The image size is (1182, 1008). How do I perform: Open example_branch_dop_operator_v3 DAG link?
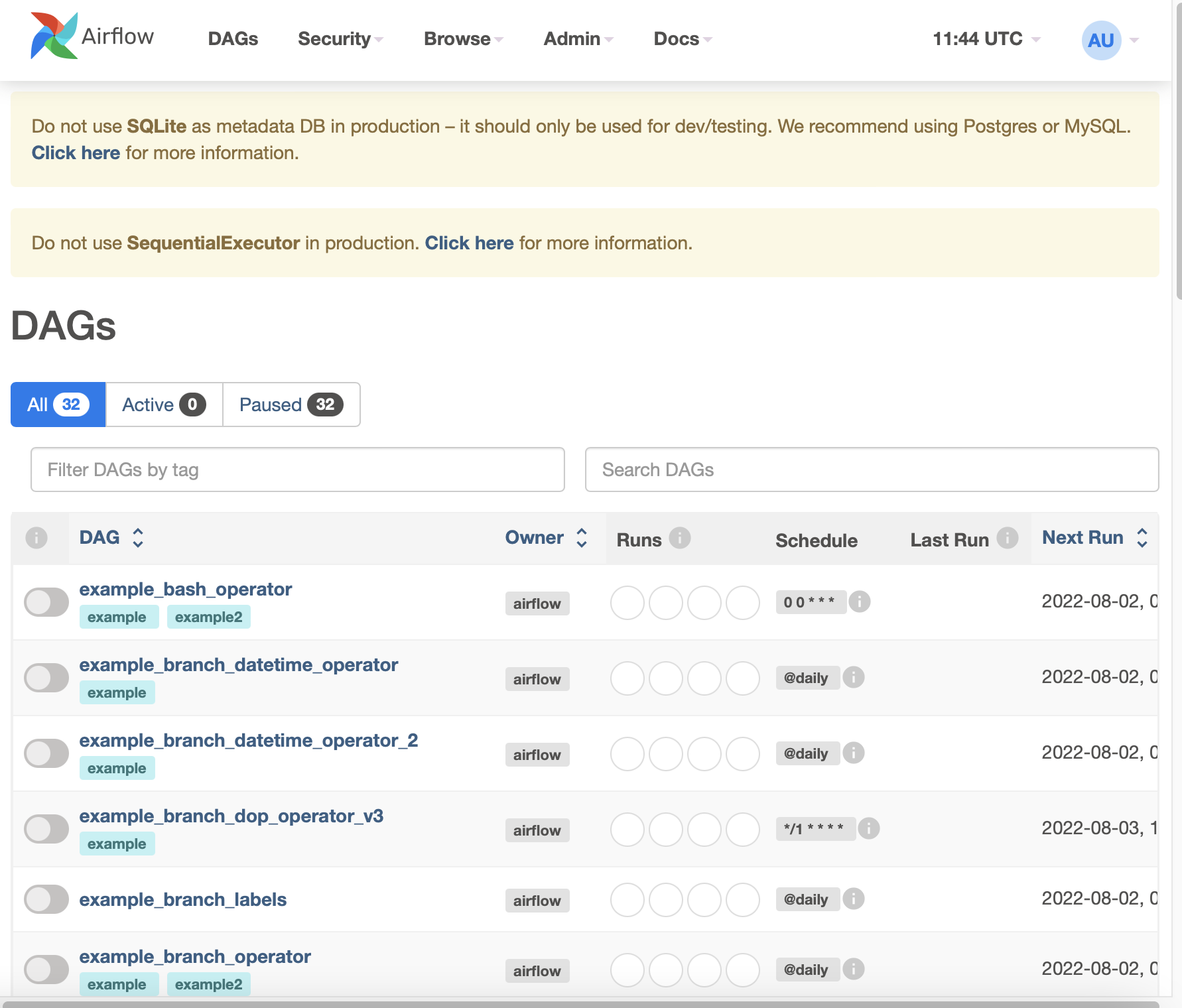pyautogui.click(x=231, y=816)
